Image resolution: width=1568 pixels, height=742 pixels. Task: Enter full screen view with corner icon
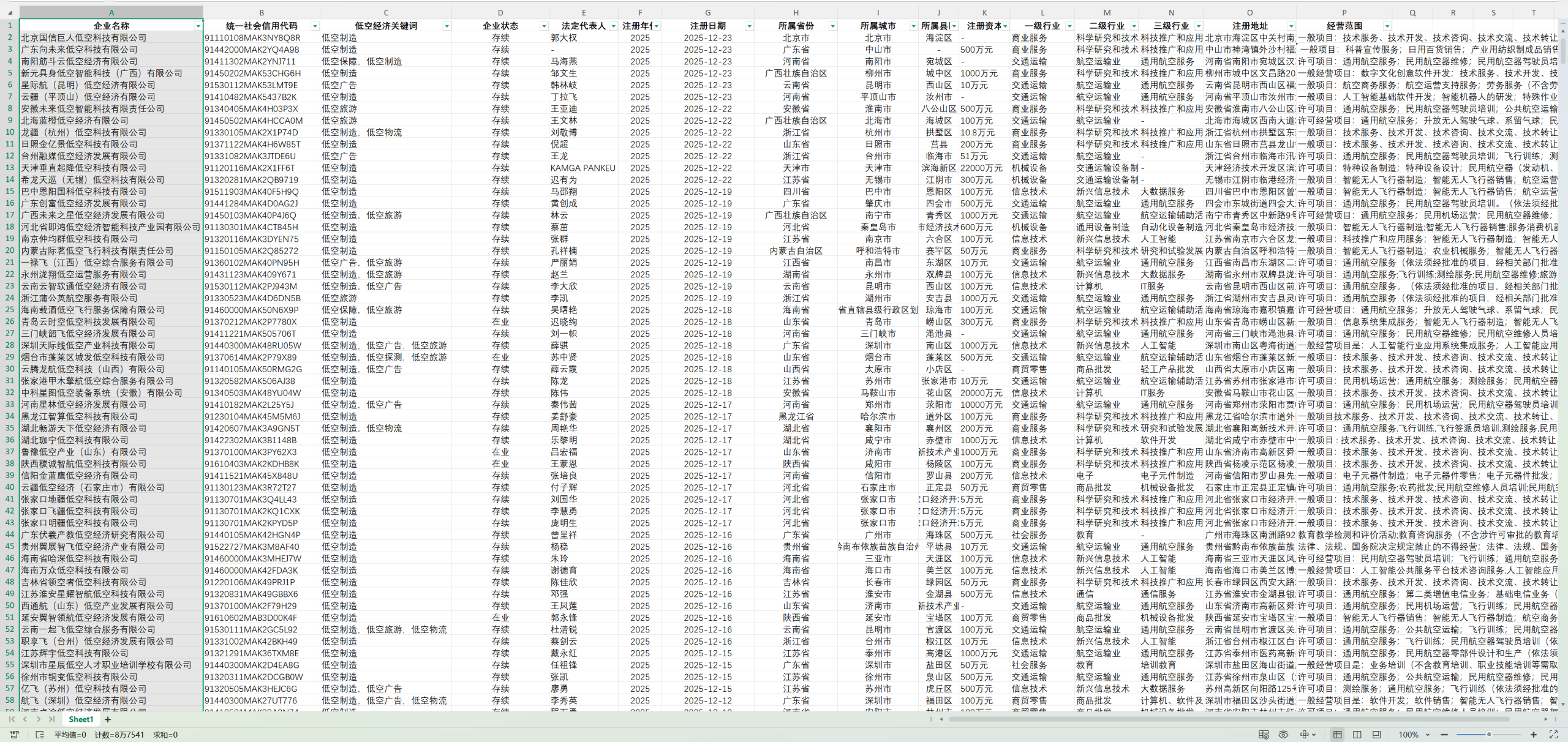1553,735
